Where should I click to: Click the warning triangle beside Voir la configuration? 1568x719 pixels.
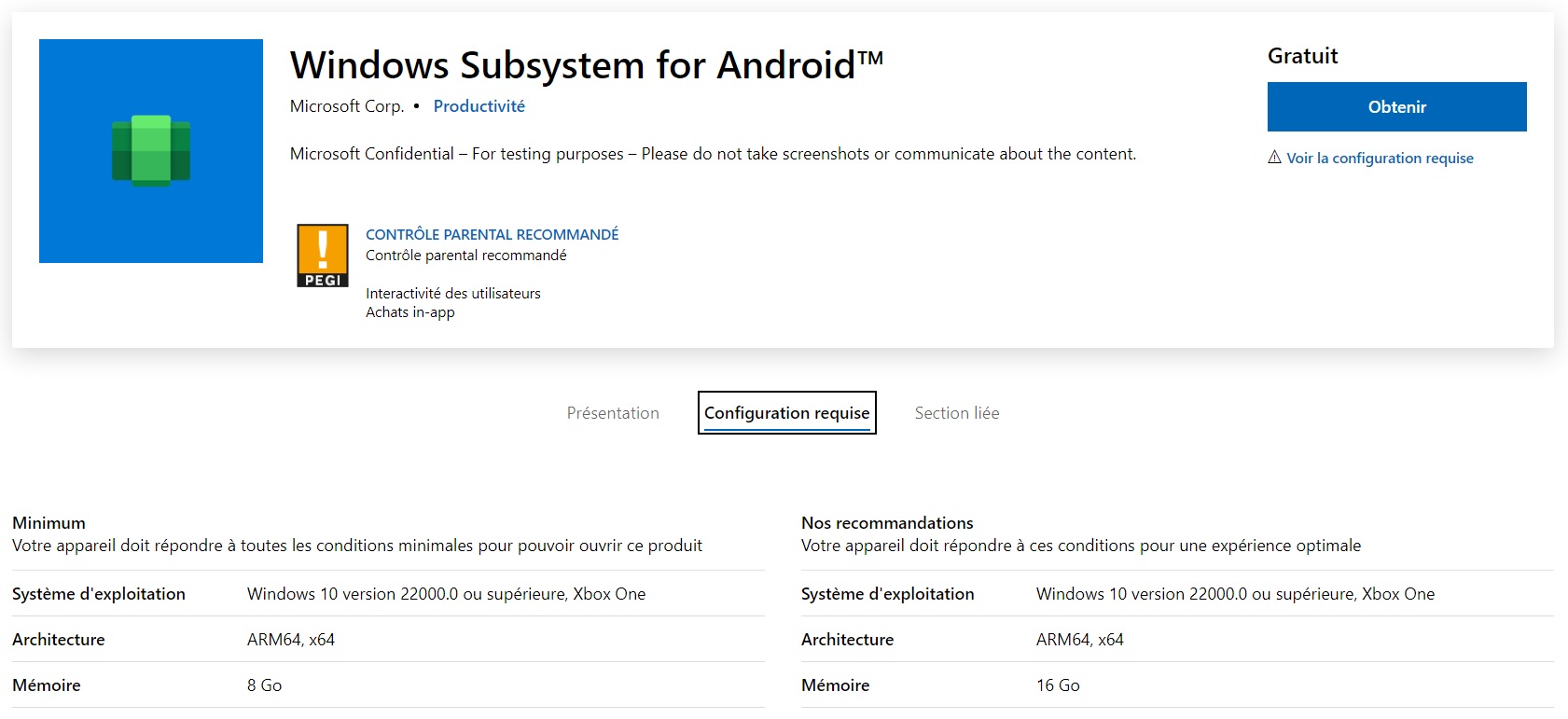pyautogui.click(x=1274, y=158)
